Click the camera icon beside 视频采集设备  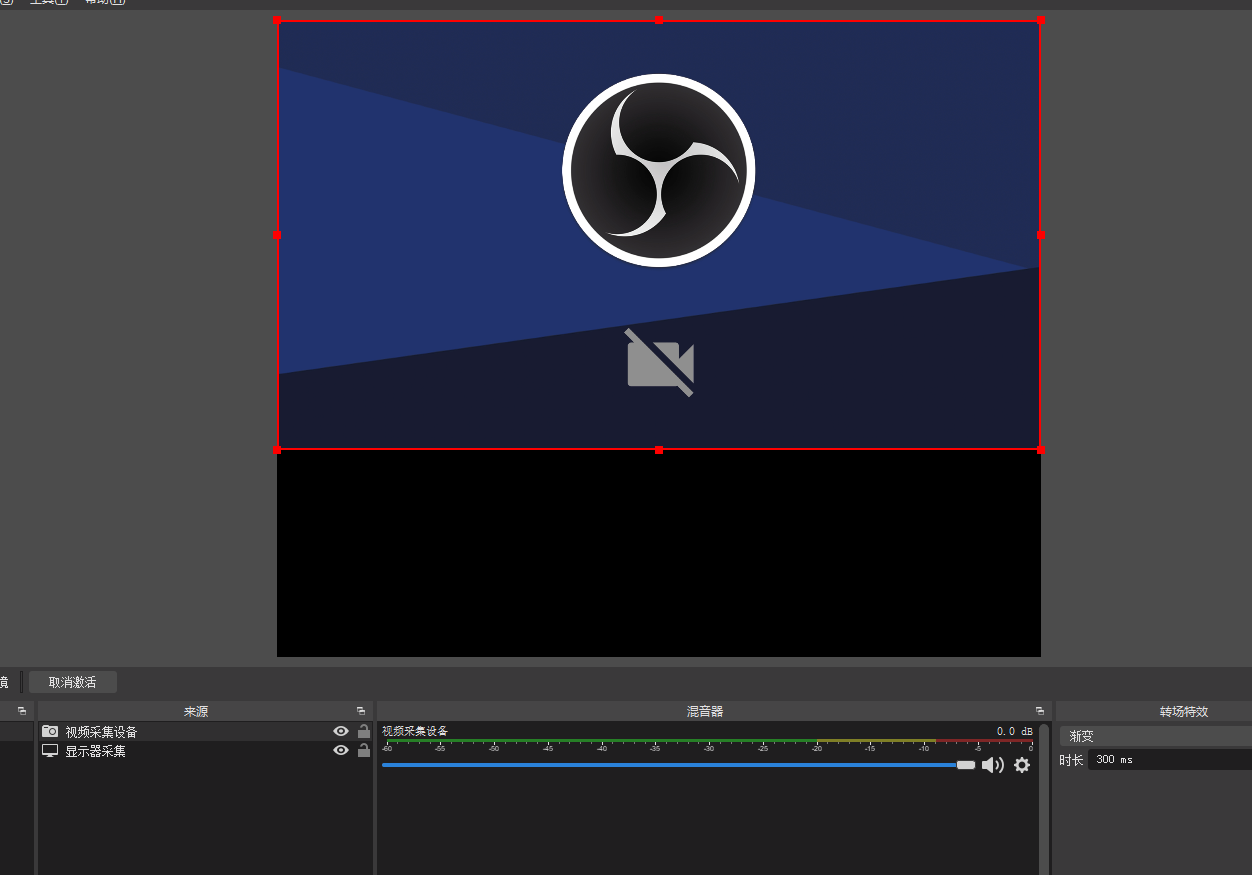click(x=50, y=731)
